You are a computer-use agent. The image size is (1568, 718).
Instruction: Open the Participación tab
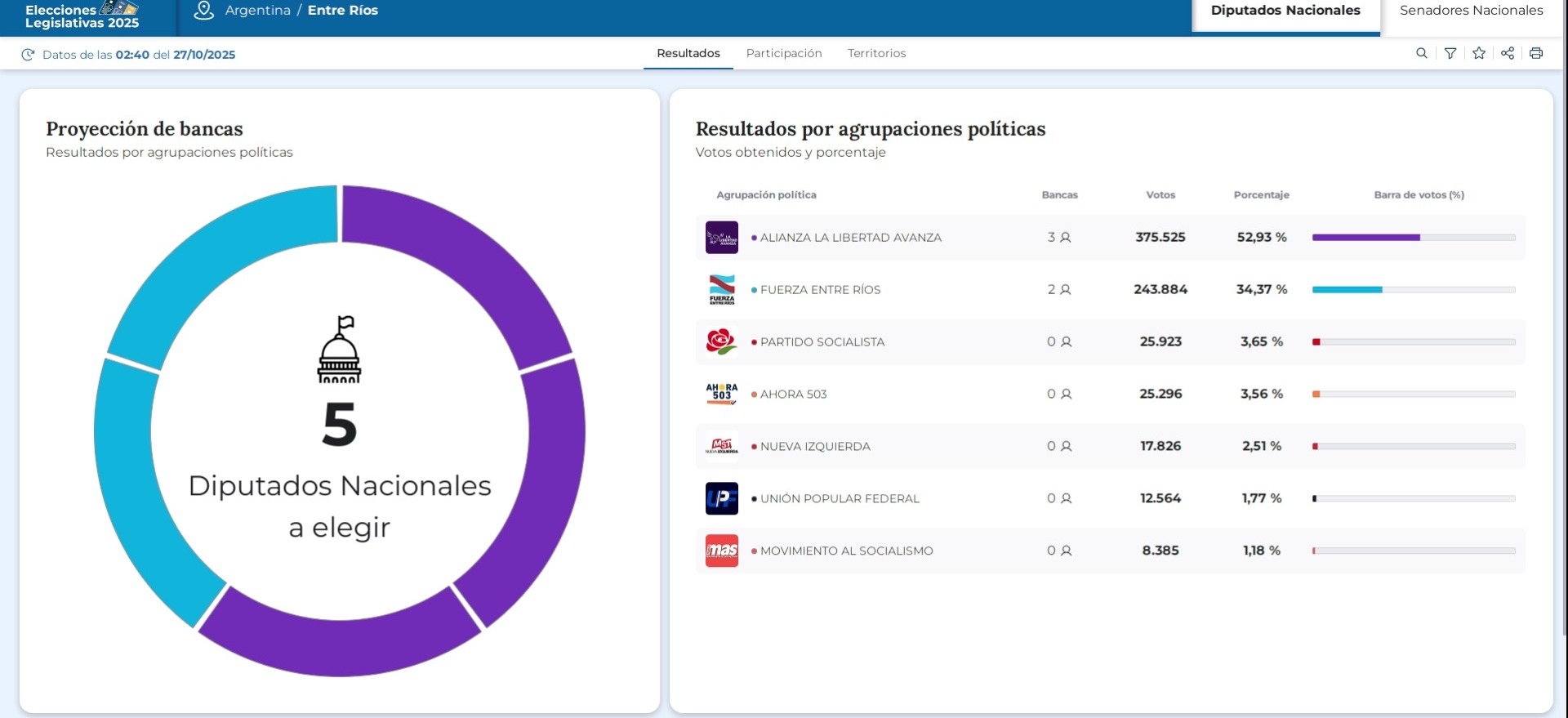(x=783, y=53)
